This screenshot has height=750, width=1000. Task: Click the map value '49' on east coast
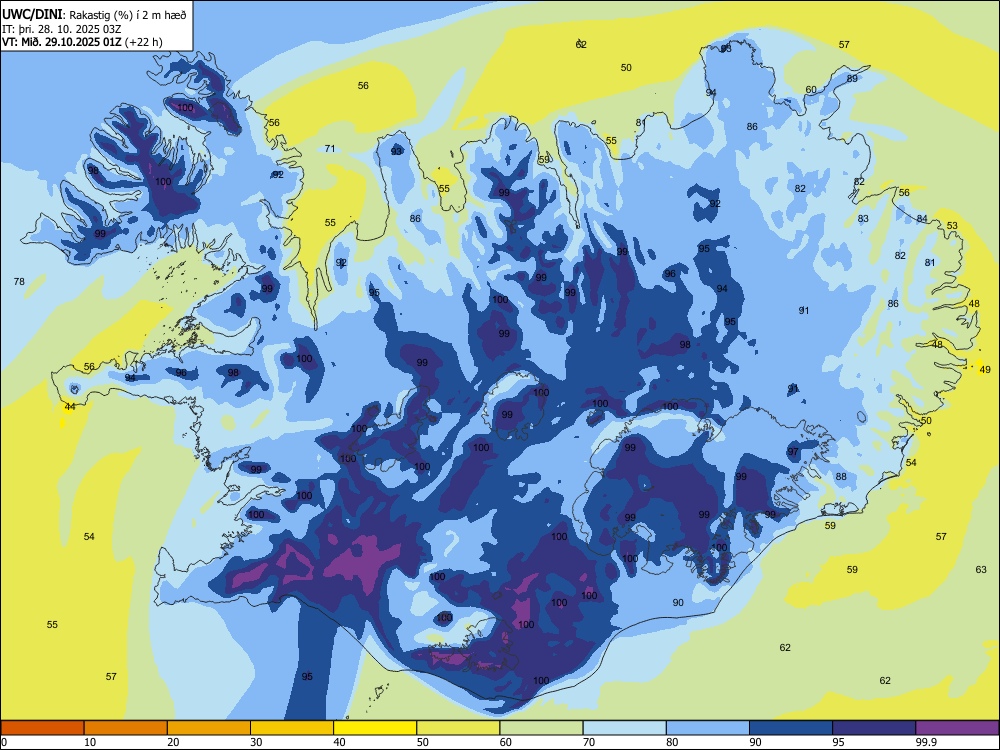(985, 369)
